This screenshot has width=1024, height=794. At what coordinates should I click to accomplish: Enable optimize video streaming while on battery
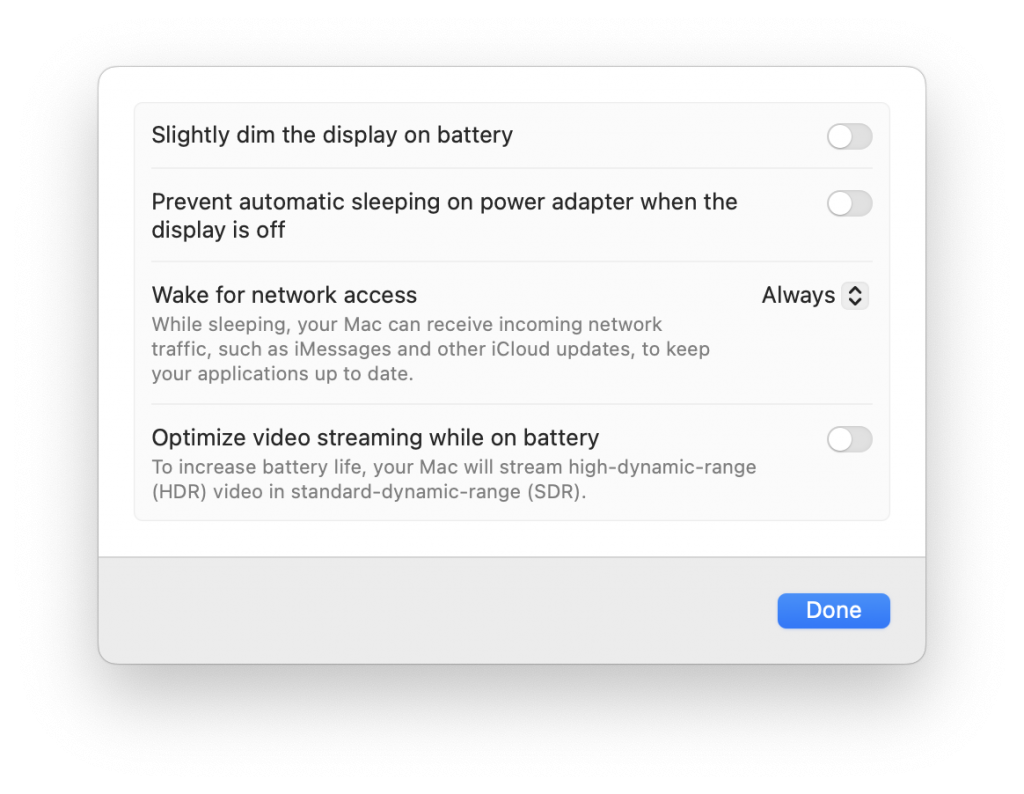click(849, 439)
